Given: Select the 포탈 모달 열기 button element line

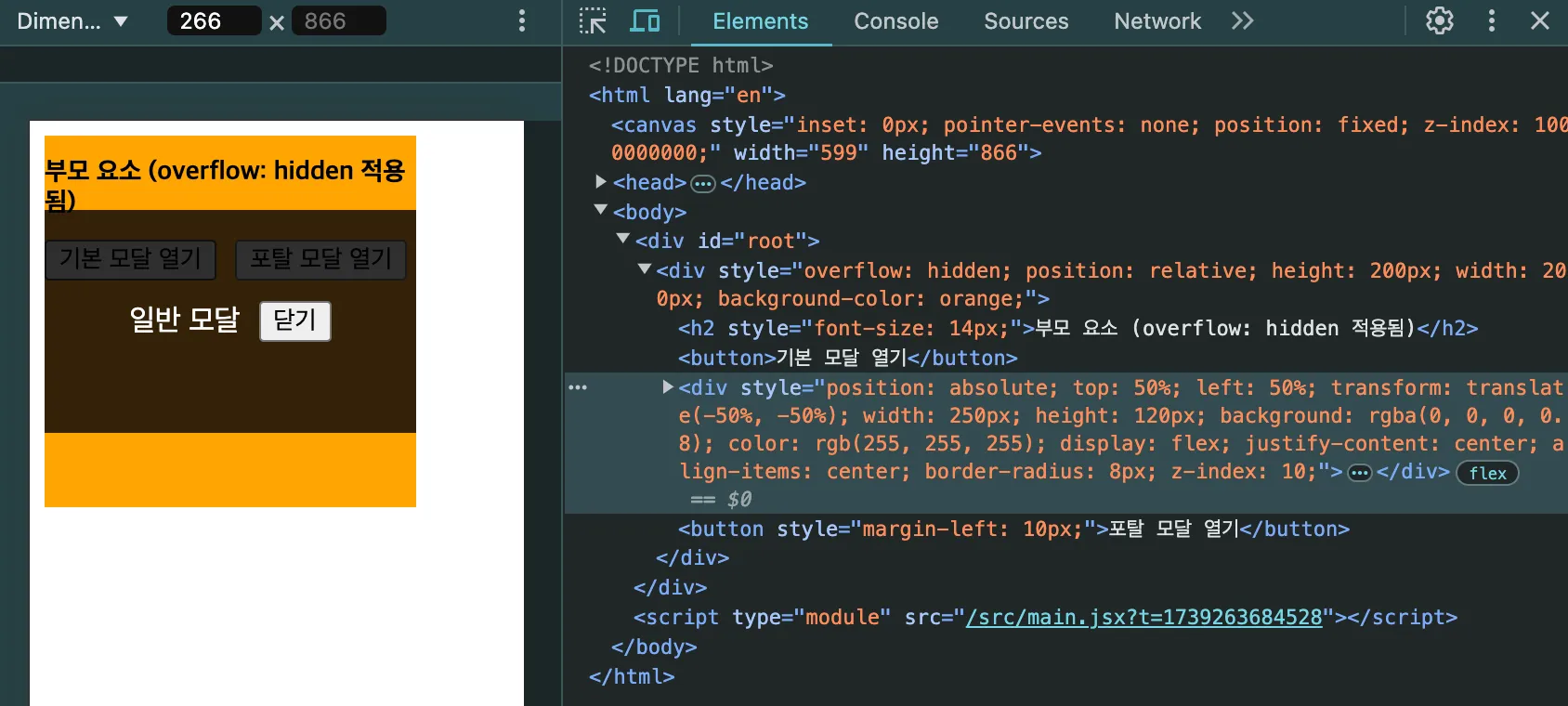Looking at the screenshot, I should tap(1013, 529).
